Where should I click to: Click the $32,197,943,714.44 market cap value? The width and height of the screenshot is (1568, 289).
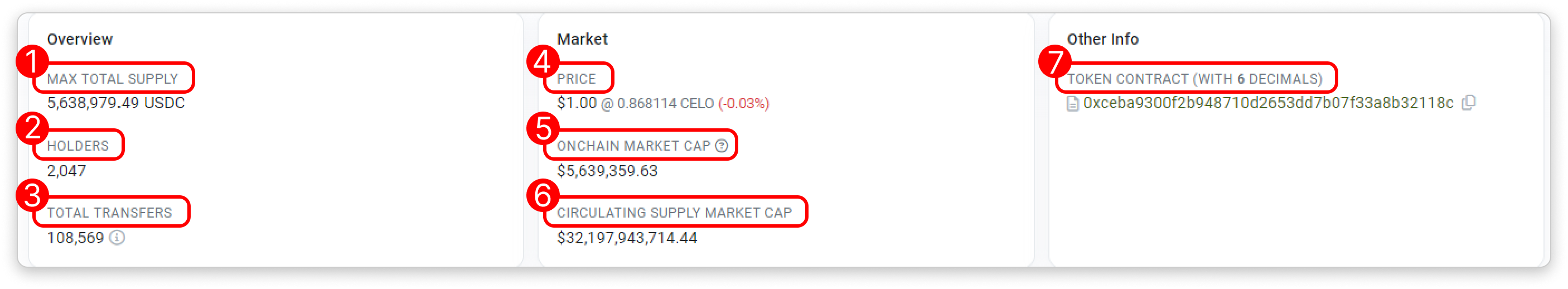(x=627, y=237)
